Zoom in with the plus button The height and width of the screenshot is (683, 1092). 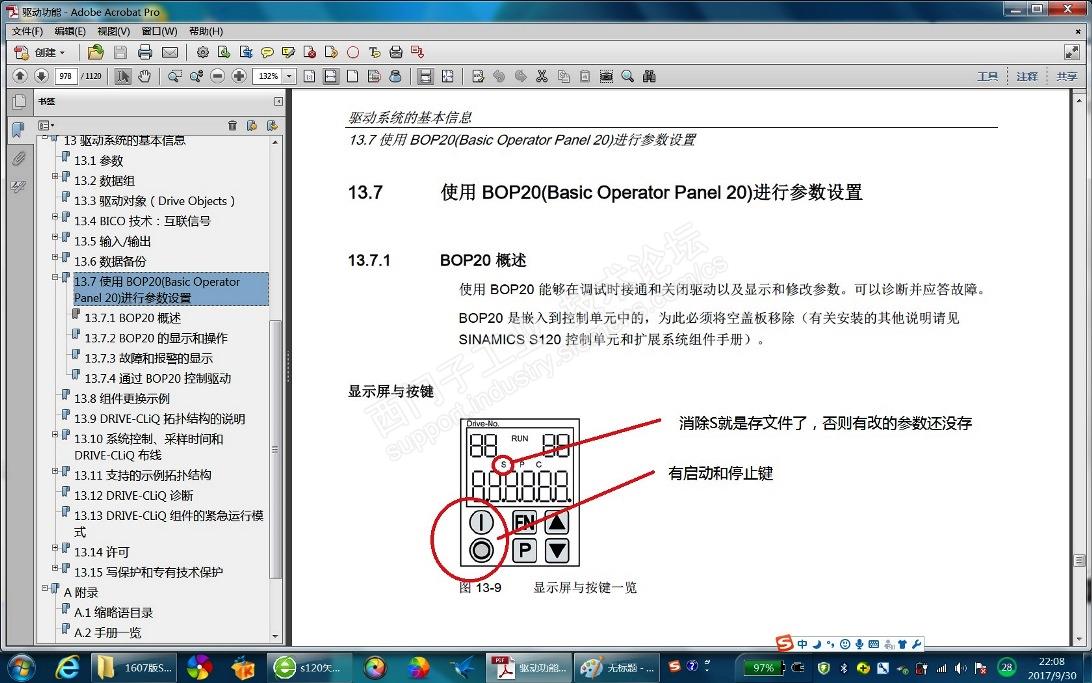[x=239, y=76]
